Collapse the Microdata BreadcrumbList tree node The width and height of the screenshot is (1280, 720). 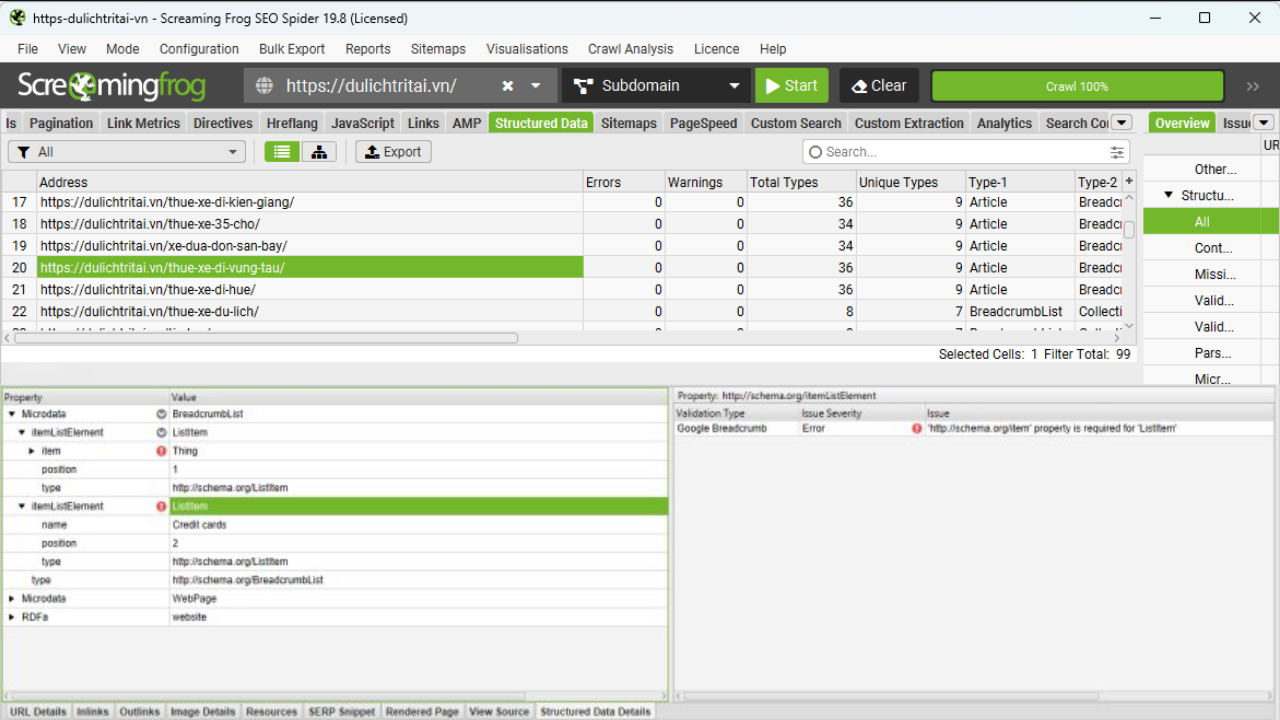(x=12, y=414)
